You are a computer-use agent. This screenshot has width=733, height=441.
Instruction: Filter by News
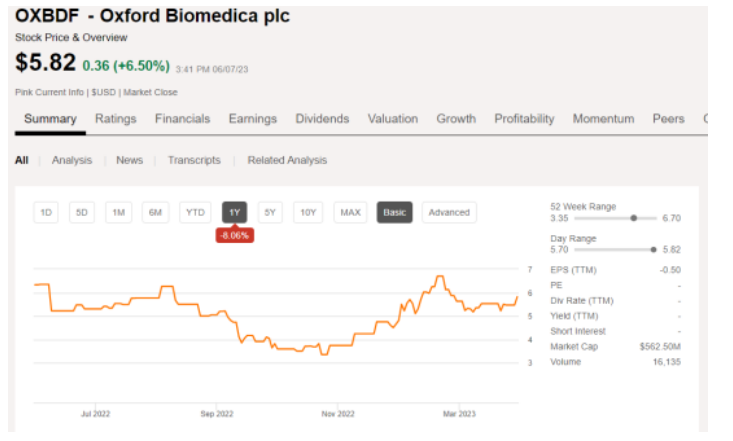[129, 160]
